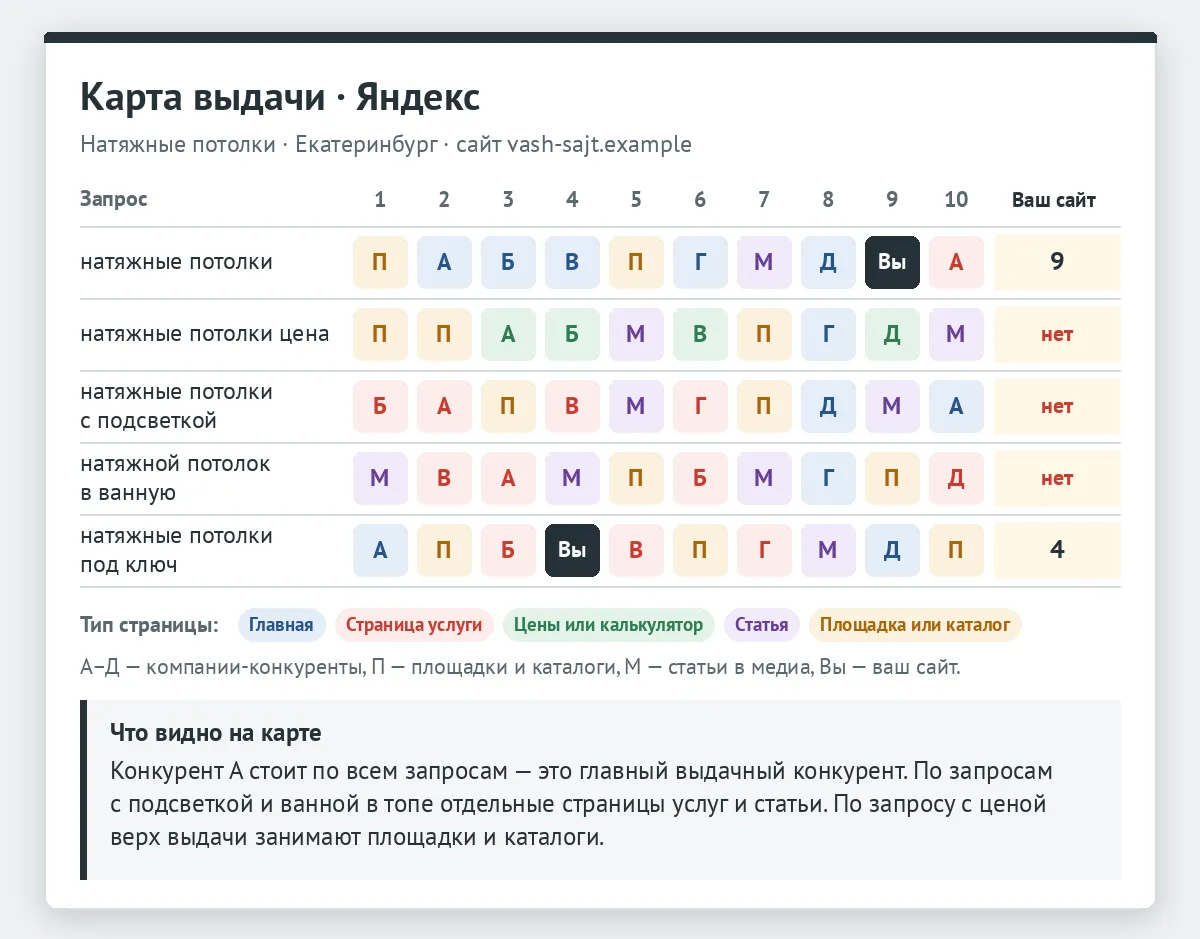Click column header 5
The image size is (1200, 939).
pyautogui.click(x=636, y=200)
